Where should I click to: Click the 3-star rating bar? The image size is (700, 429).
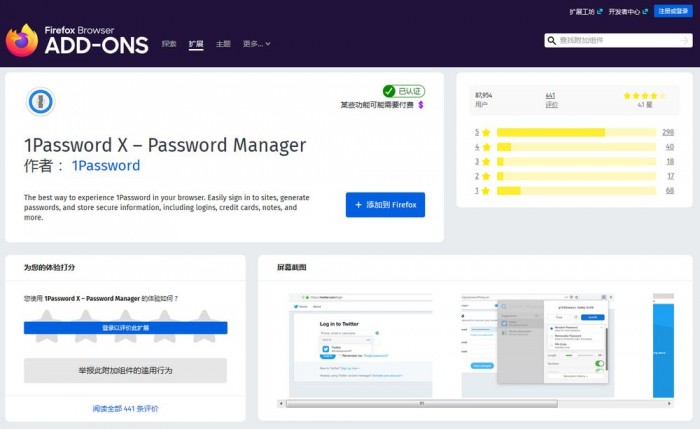point(576,162)
